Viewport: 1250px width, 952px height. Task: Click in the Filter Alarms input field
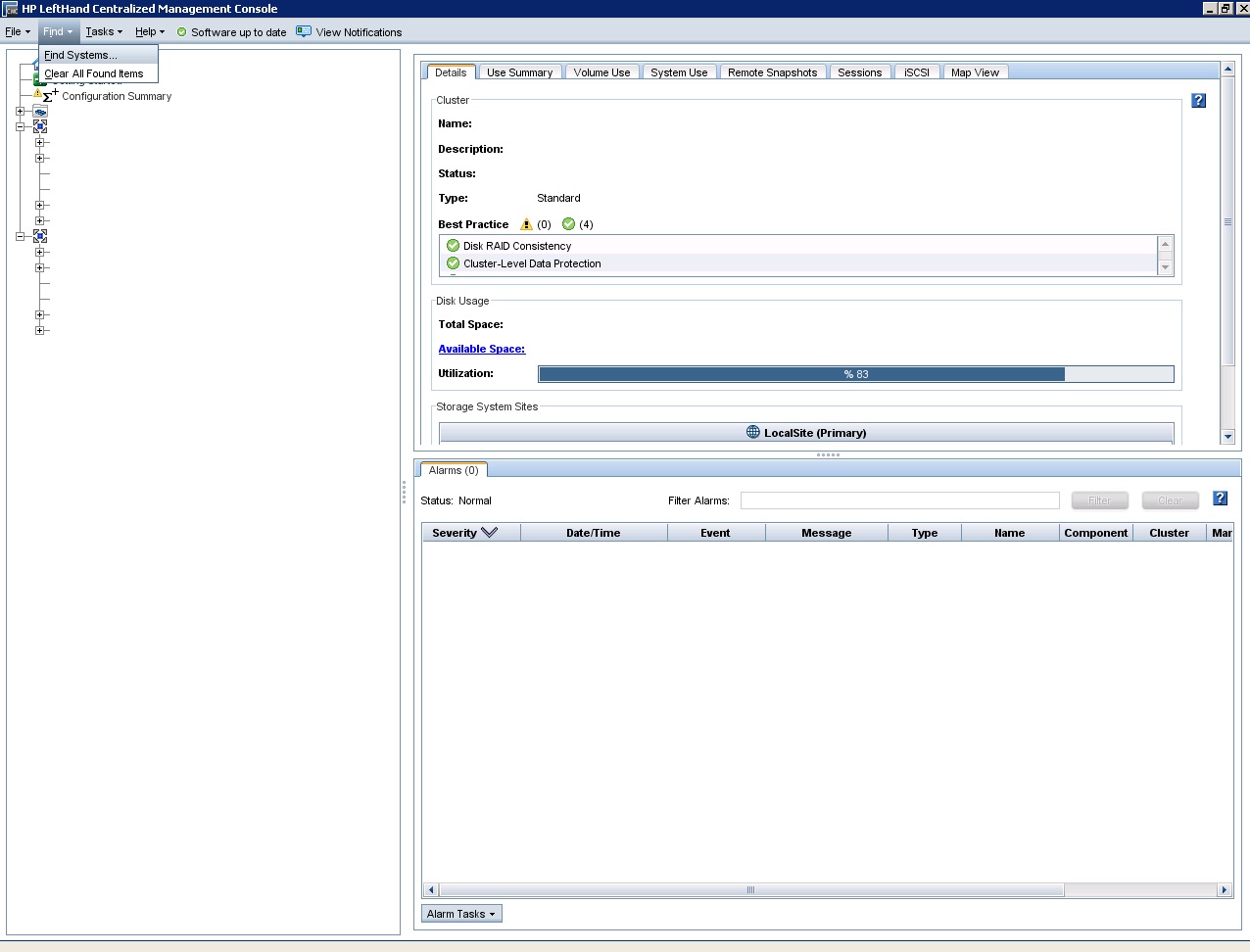click(899, 500)
